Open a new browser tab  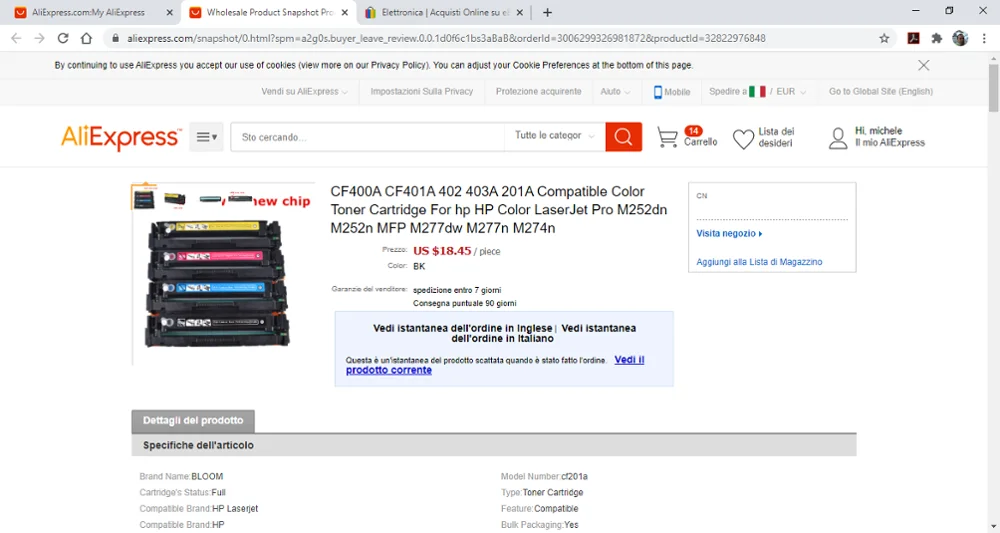[x=547, y=12]
